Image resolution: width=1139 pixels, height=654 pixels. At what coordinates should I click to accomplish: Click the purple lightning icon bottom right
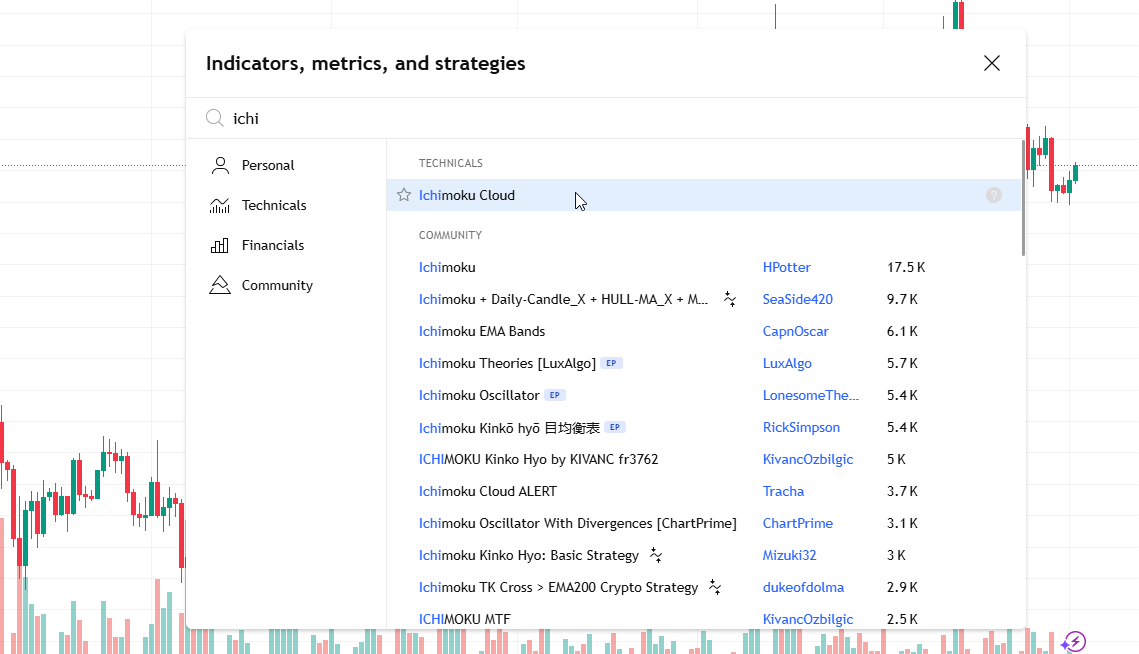tap(1073, 641)
